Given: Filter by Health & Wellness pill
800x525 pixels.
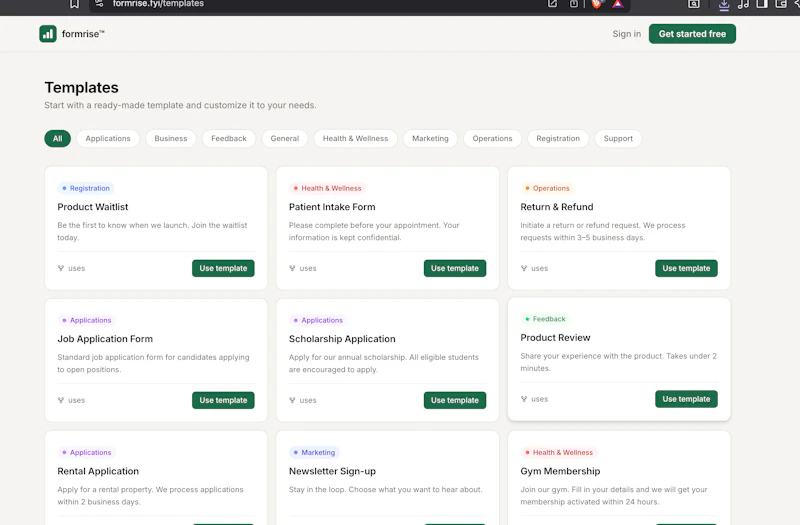Looking at the screenshot, I should tap(355, 138).
